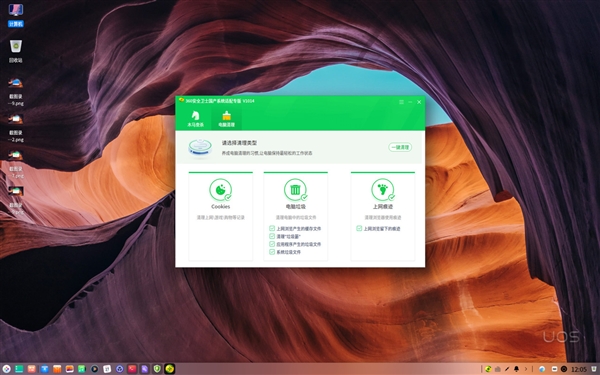Select the Cookies cleanup icon
Image resolution: width=600 pixels, height=375 pixels.
click(221, 189)
